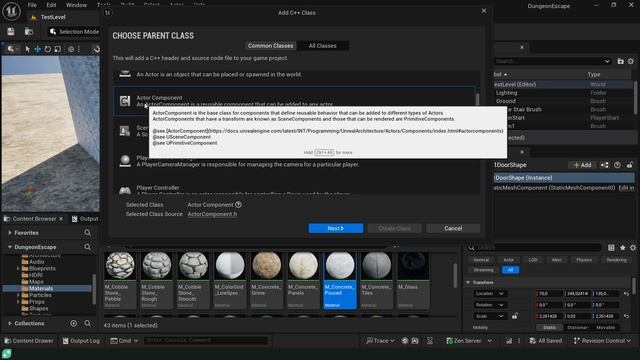
Task: Activate the Scale tool
Action: click(x=58, y=49)
